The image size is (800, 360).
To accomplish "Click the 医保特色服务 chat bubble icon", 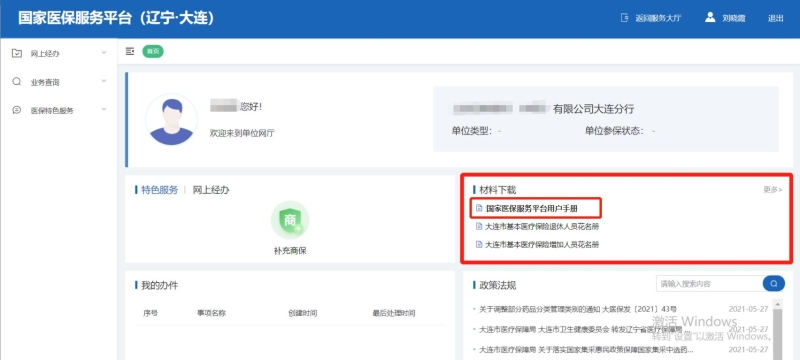I will [17, 110].
